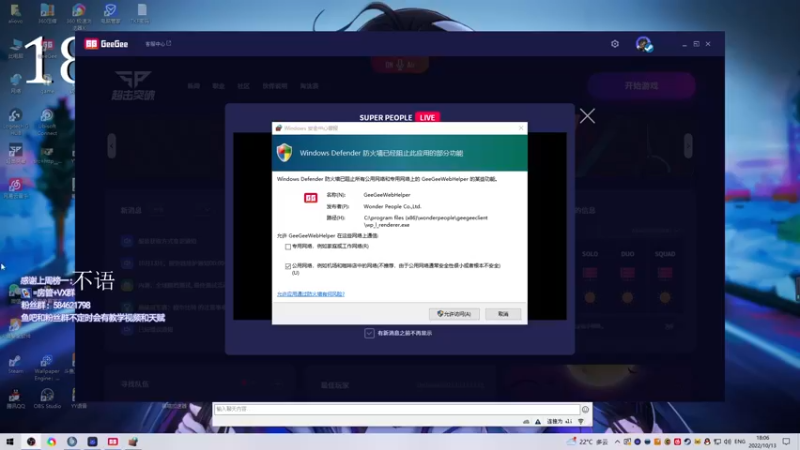Open the text document icon on desktop
This screenshot has height=450, width=800.
click(x=141, y=14)
